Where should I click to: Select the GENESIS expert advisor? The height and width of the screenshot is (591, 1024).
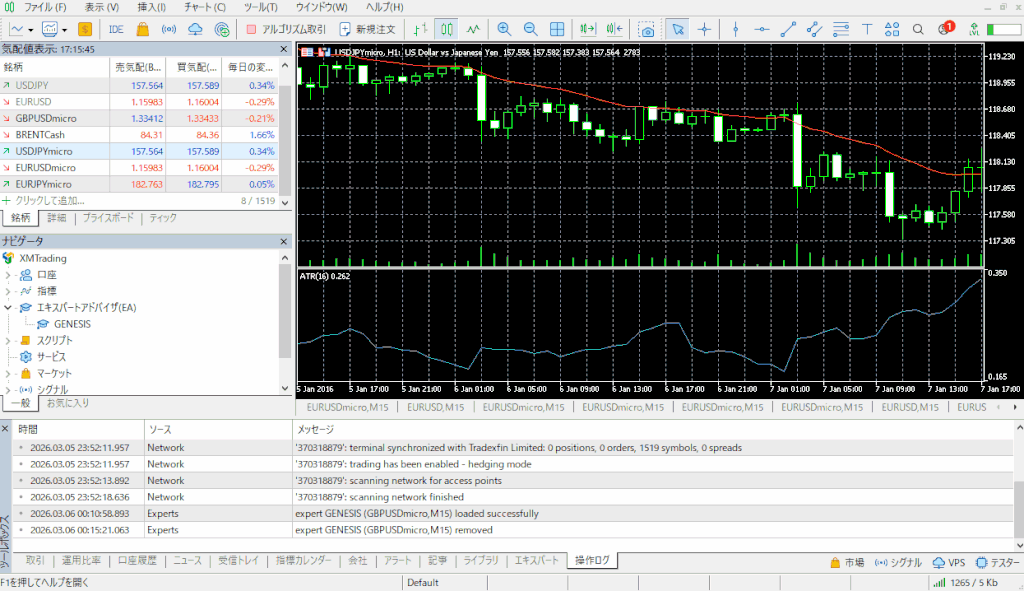[x=72, y=324]
